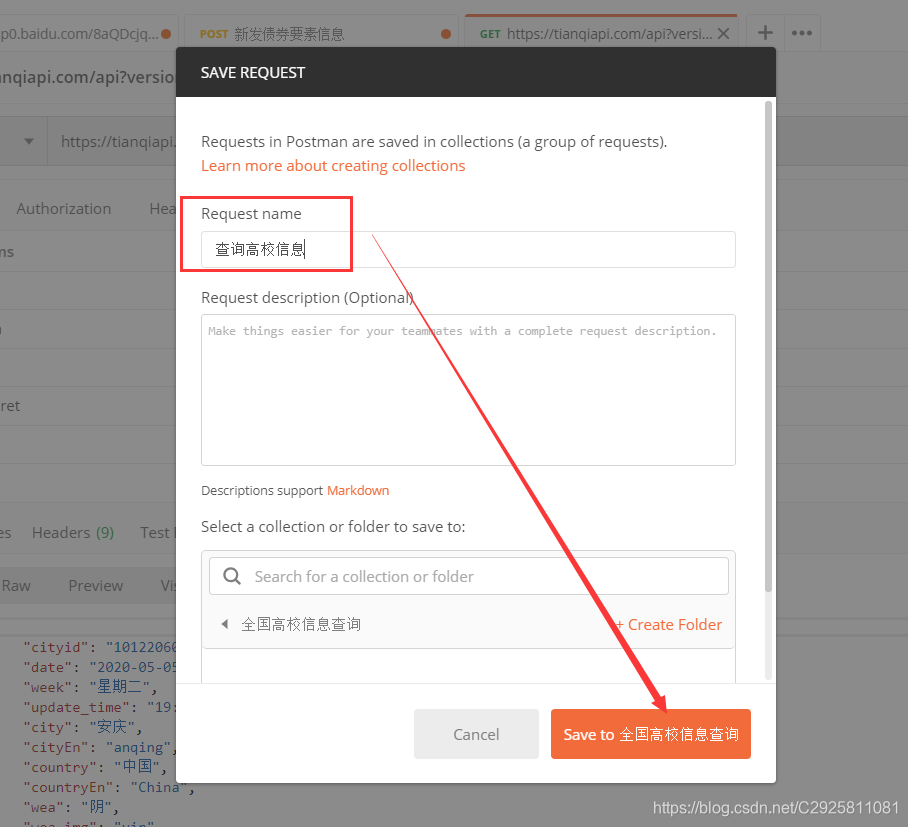Click the SAVE REQUEST dialog title

[252, 72]
